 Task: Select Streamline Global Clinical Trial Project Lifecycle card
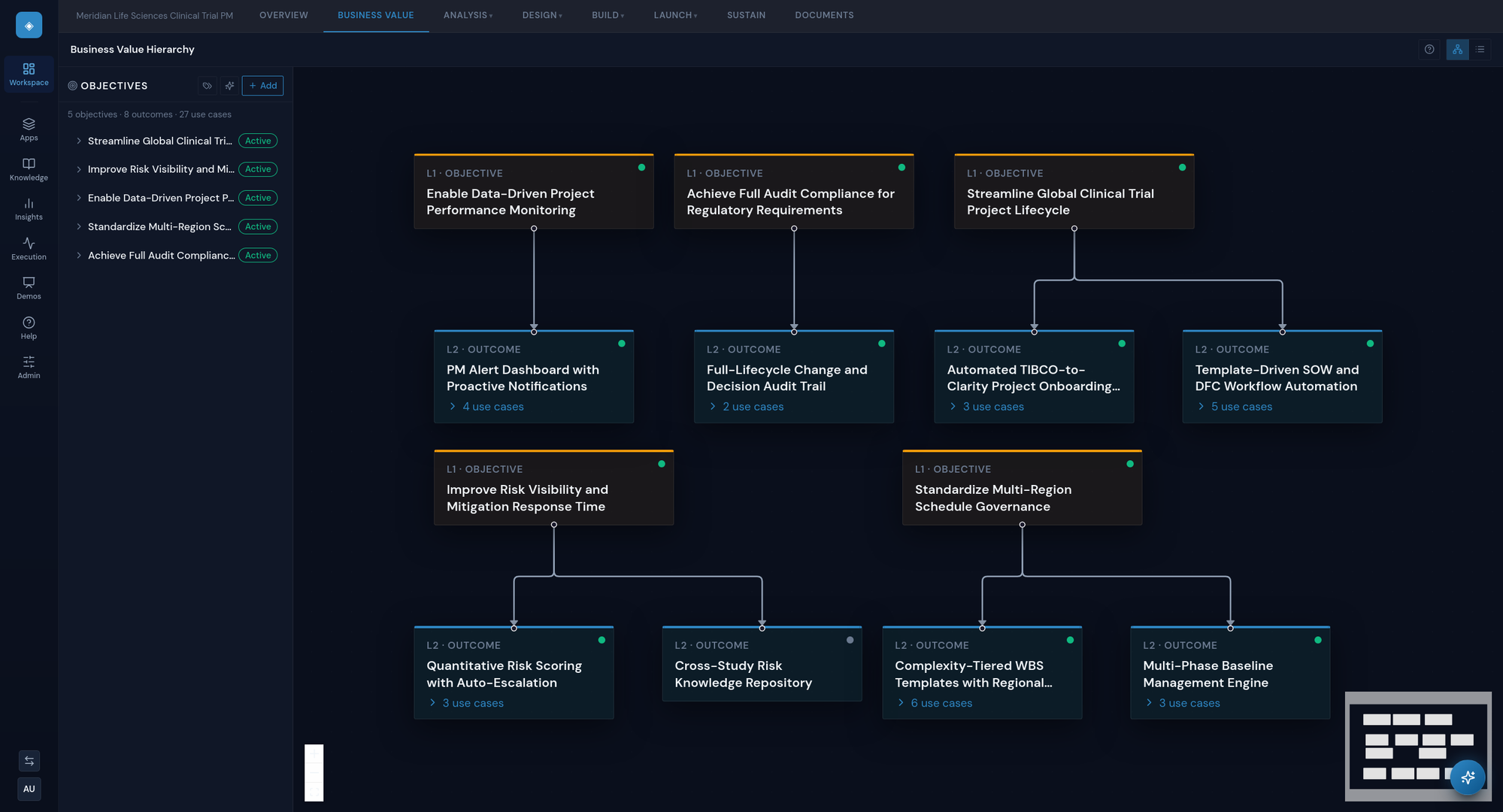click(x=1074, y=192)
